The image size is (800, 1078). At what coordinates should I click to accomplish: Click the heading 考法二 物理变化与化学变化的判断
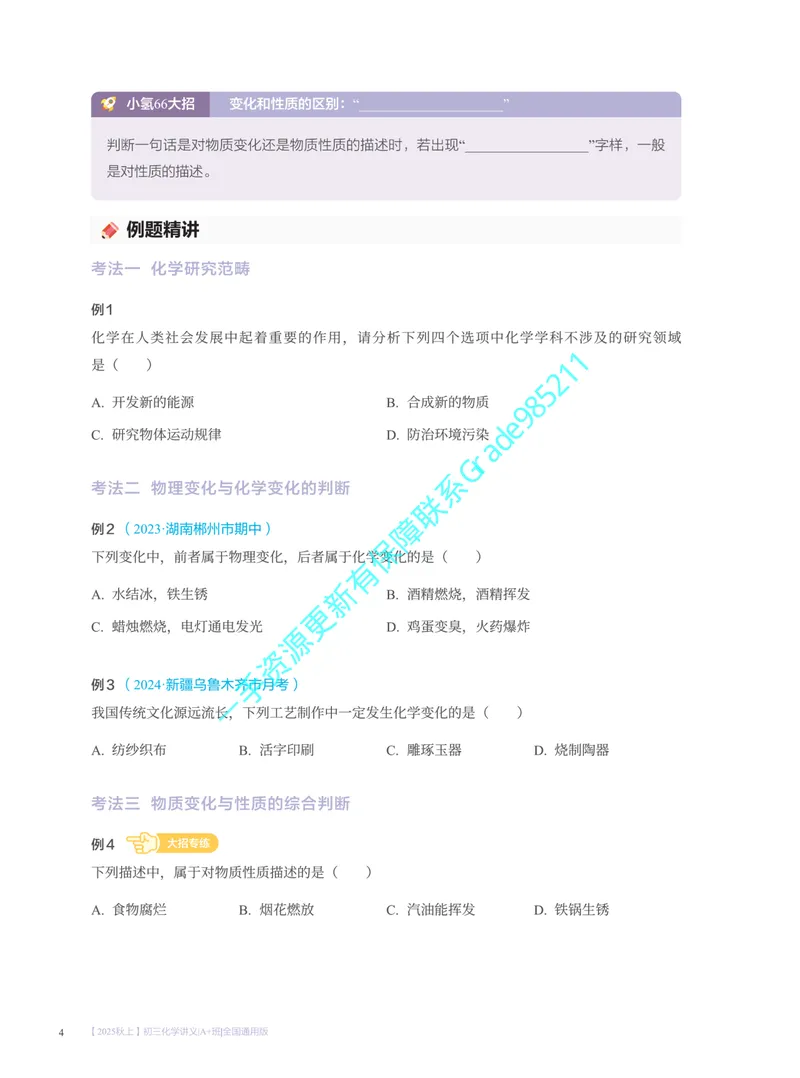tap(221, 488)
